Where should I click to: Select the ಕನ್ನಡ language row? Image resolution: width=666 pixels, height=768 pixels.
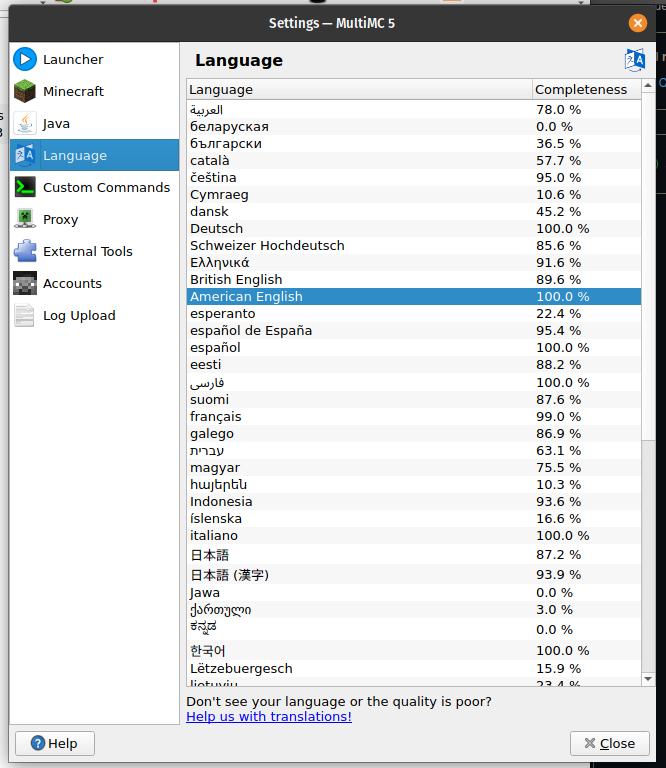pos(414,629)
